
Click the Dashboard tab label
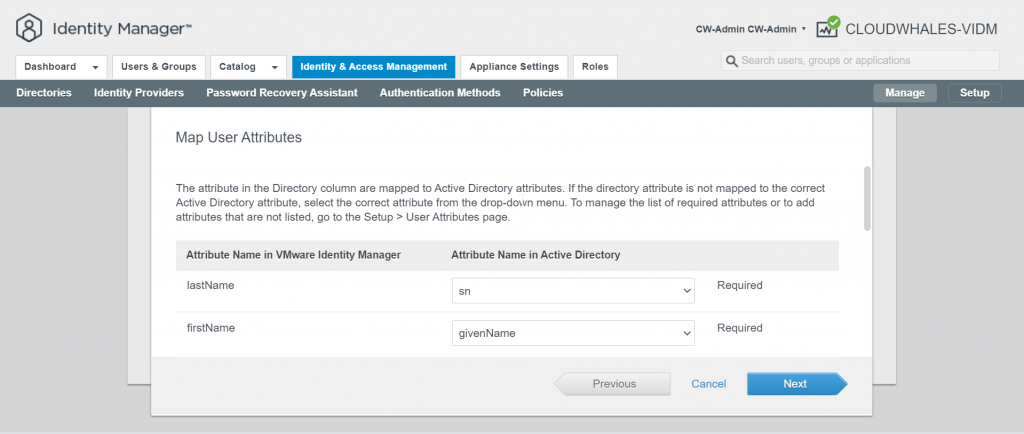[50, 67]
